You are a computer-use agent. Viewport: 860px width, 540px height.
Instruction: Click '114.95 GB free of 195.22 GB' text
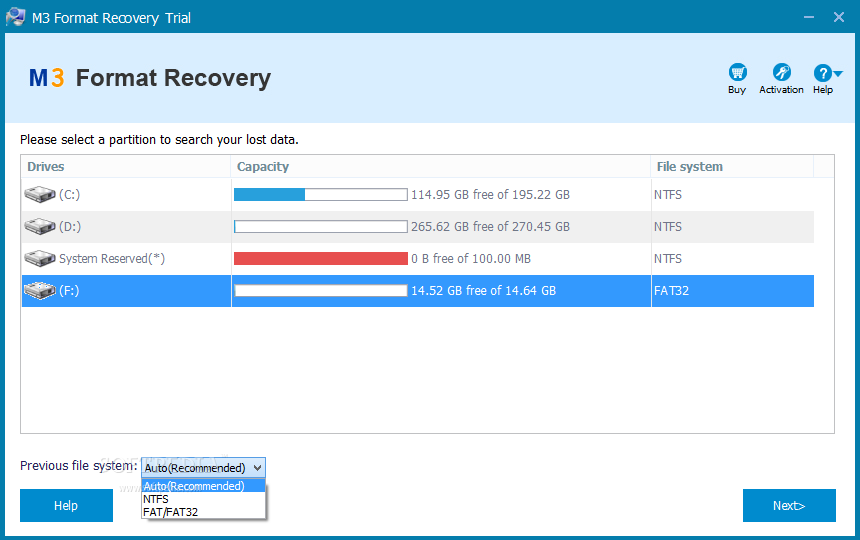(490, 195)
